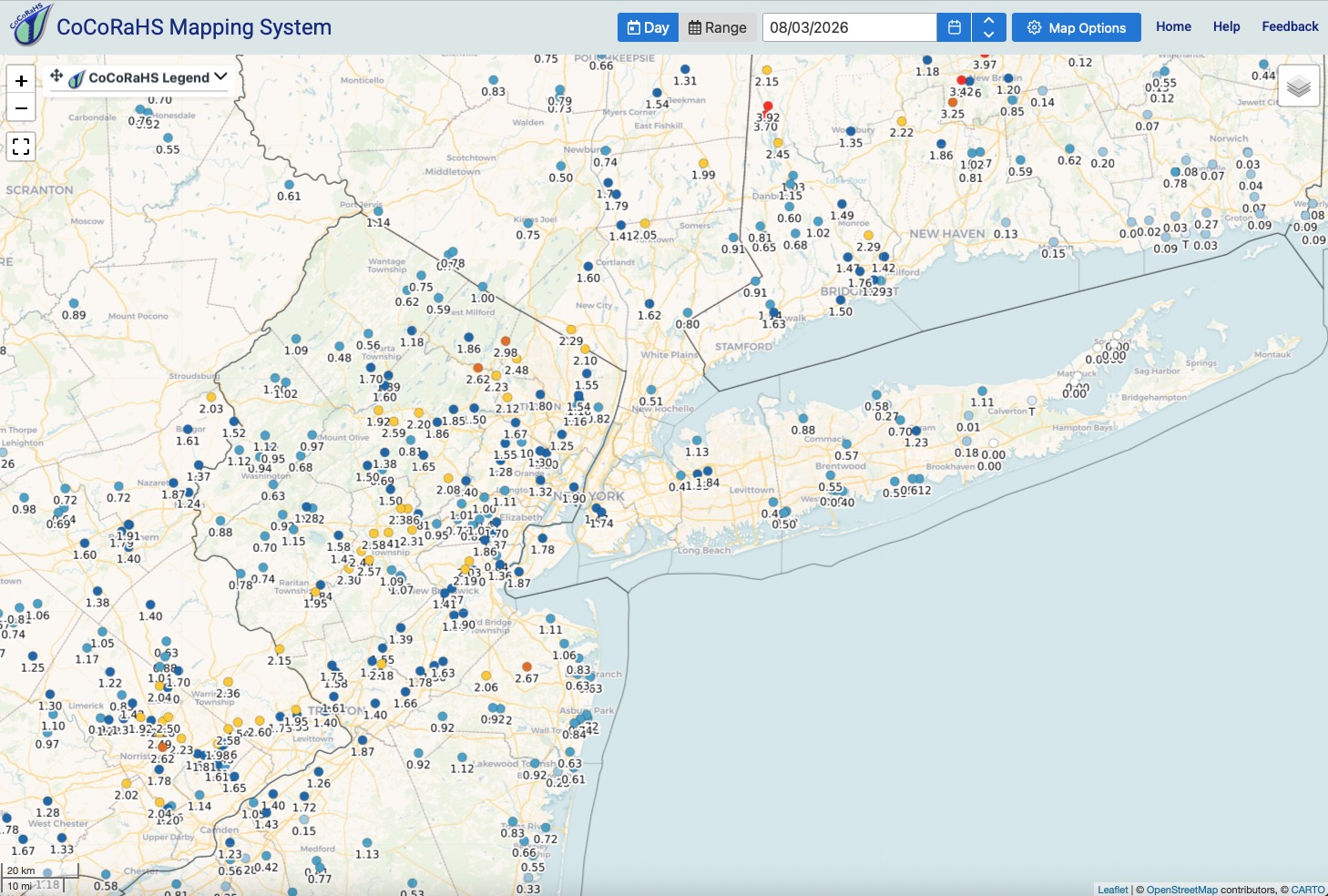The height and width of the screenshot is (896, 1328).
Task: Select the 0.89 station near Mount Pocono
Action: tap(74, 304)
